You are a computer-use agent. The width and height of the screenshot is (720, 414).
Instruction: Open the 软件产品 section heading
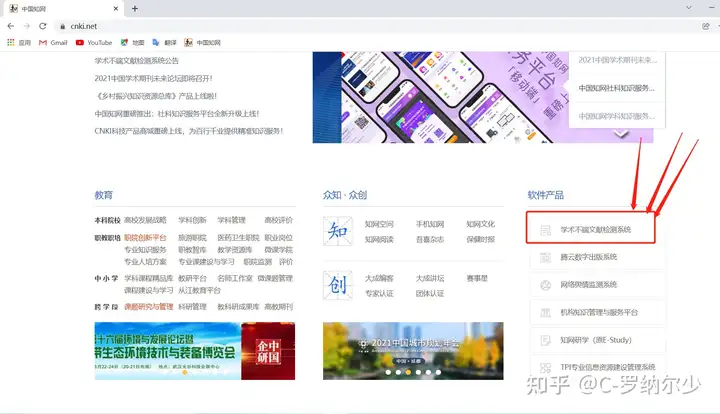click(546, 195)
